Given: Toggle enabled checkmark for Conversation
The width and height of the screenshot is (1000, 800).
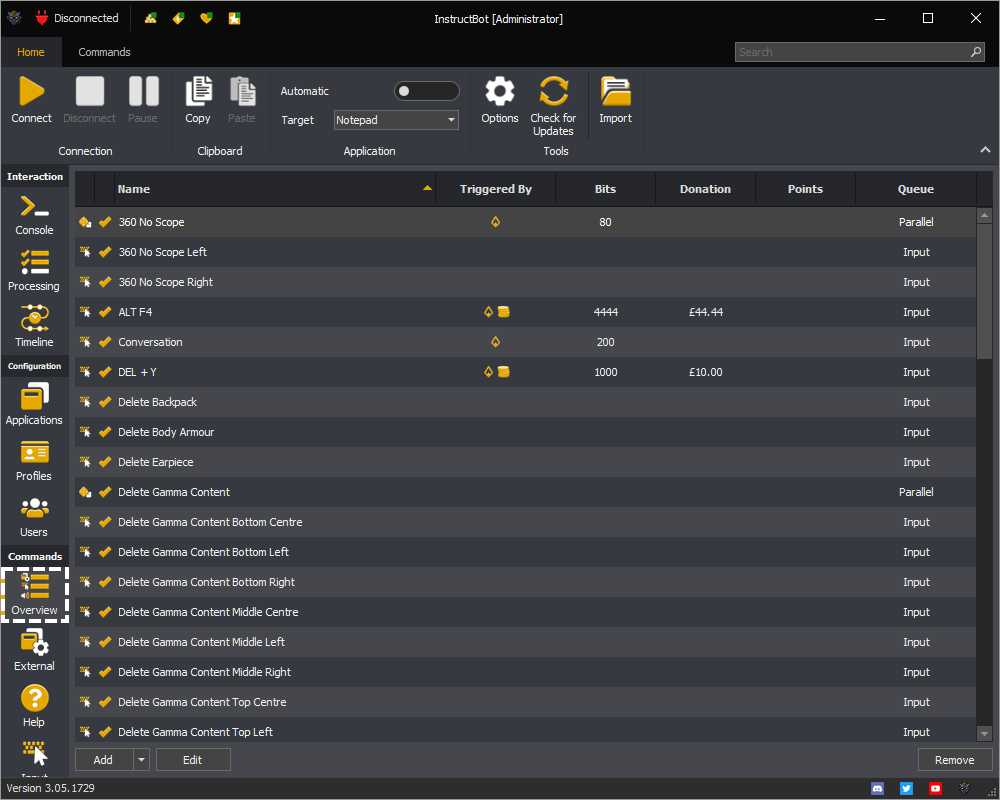Looking at the screenshot, I should pyautogui.click(x=105, y=342).
